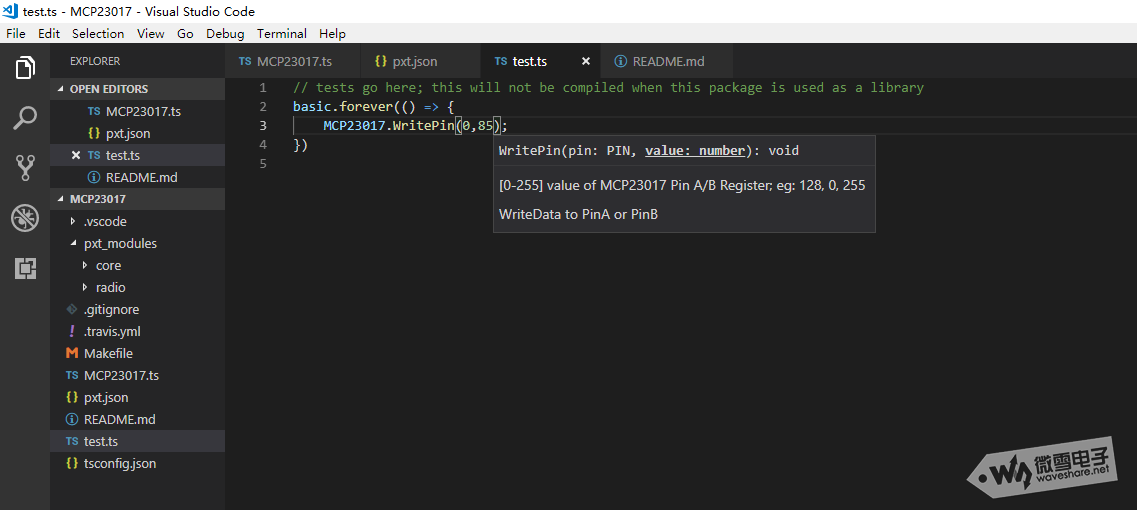
Task: Click the '[0-255] value of MCP23017' description
Action: (x=682, y=185)
